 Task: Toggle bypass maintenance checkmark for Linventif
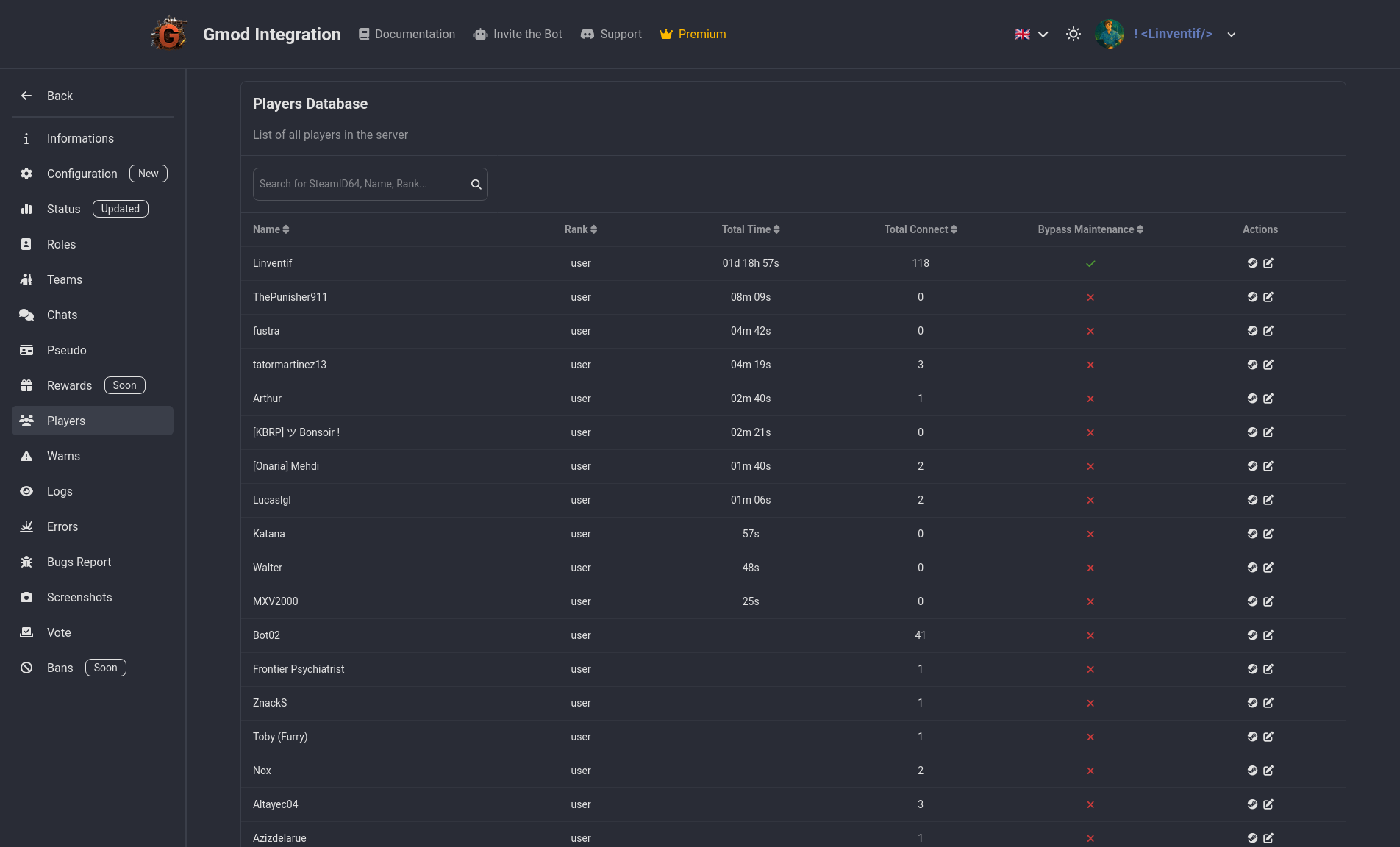click(1090, 263)
